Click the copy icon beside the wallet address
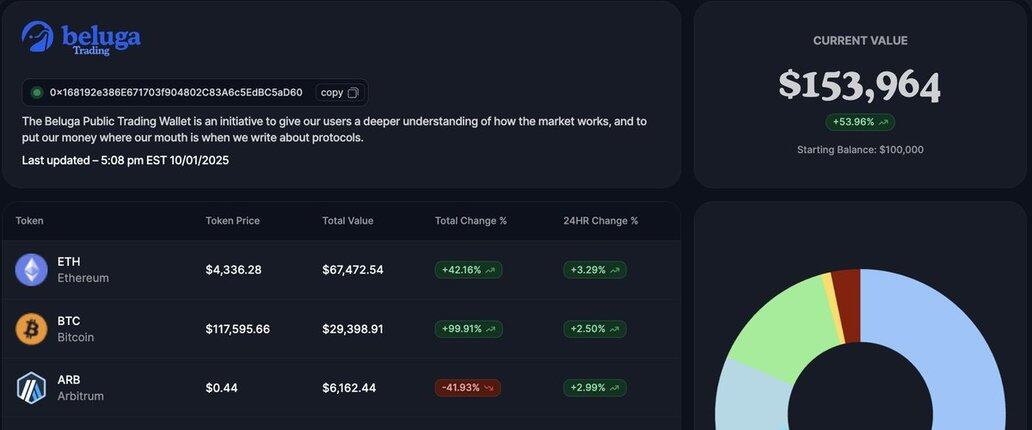1032x430 pixels. tap(353, 93)
